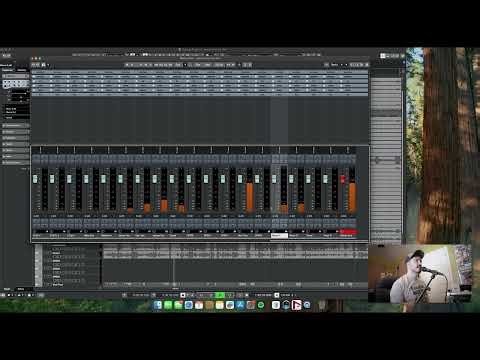Click the playhead cursor line in project timeline
Image resolution: width=480 pixels, height=360 pixels.
pos(174,267)
